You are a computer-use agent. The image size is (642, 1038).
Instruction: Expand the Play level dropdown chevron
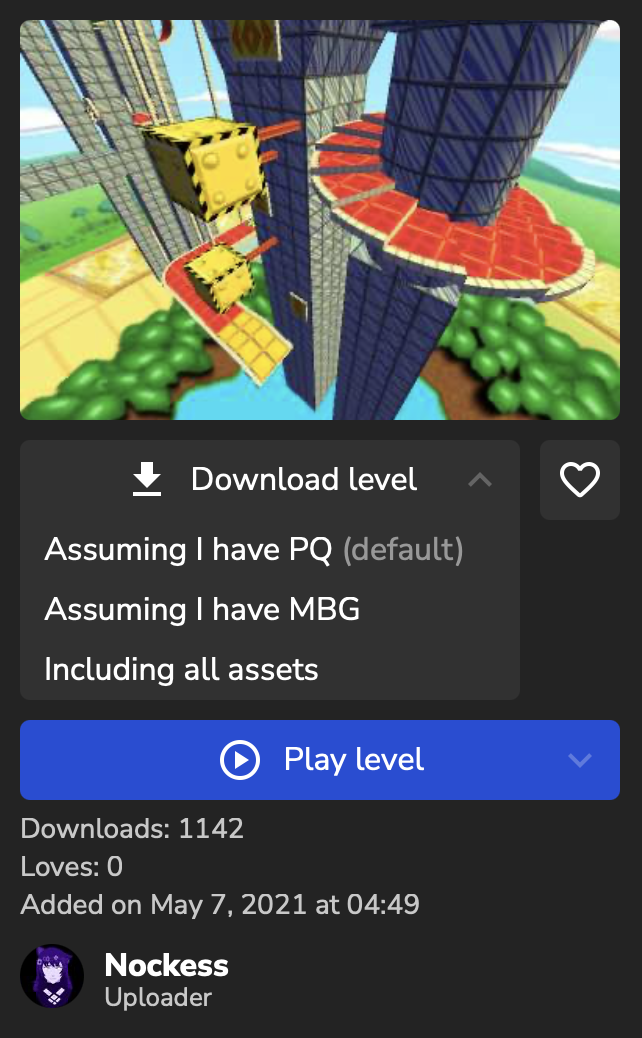click(580, 760)
